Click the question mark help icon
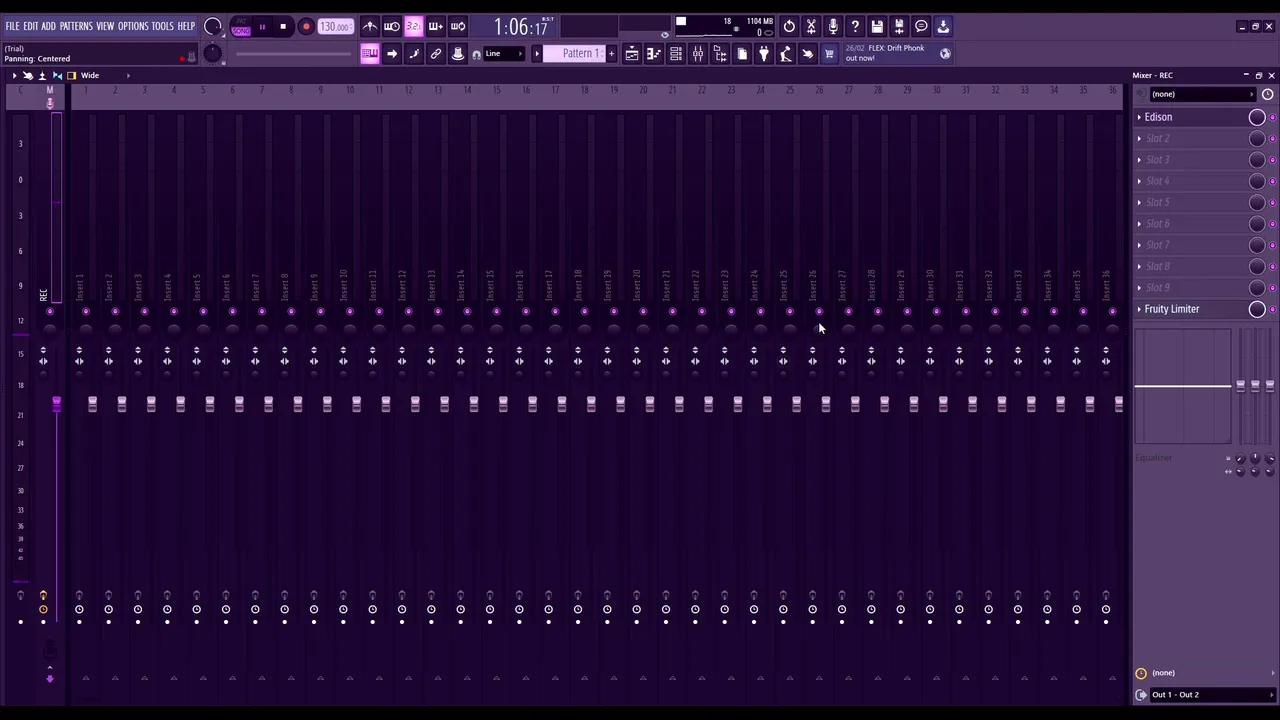This screenshot has height=720, width=1280. pos(855,27)
